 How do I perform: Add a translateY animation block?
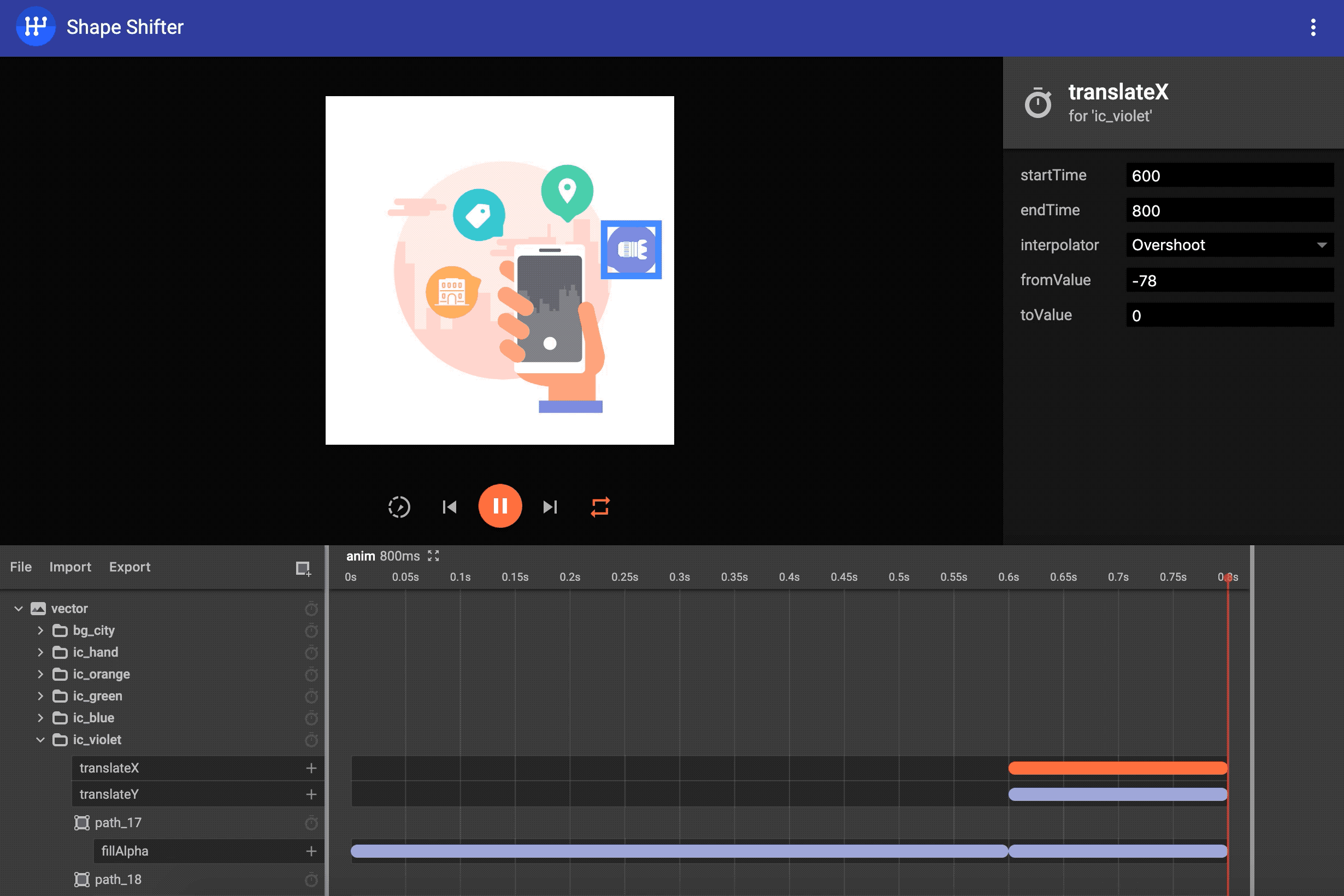point(311,794)
